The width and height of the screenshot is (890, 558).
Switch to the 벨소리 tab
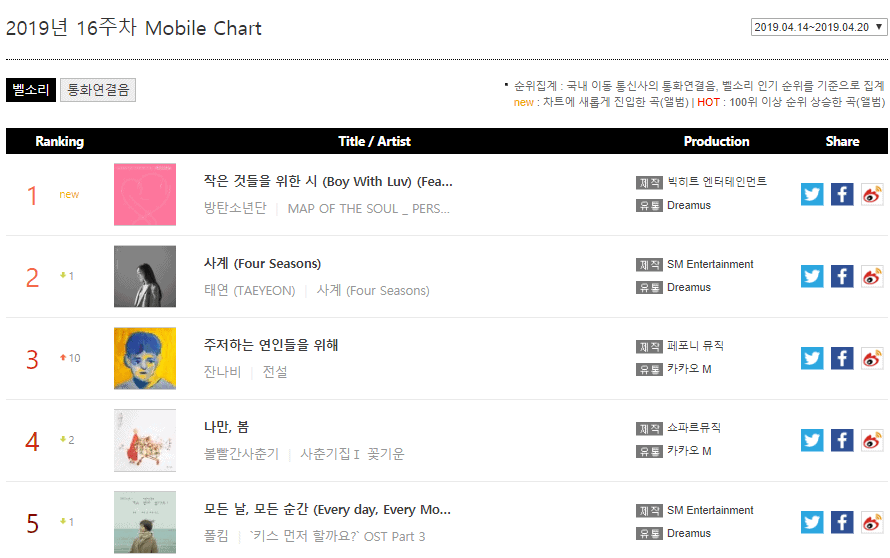point(31,90)
